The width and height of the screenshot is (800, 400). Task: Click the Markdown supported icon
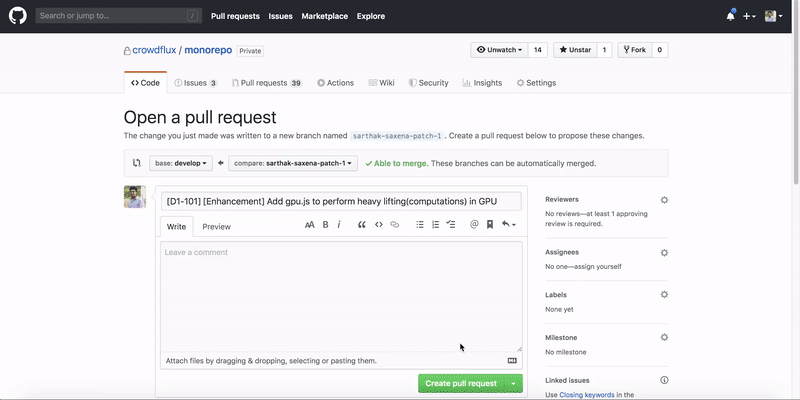coord(512,361)
